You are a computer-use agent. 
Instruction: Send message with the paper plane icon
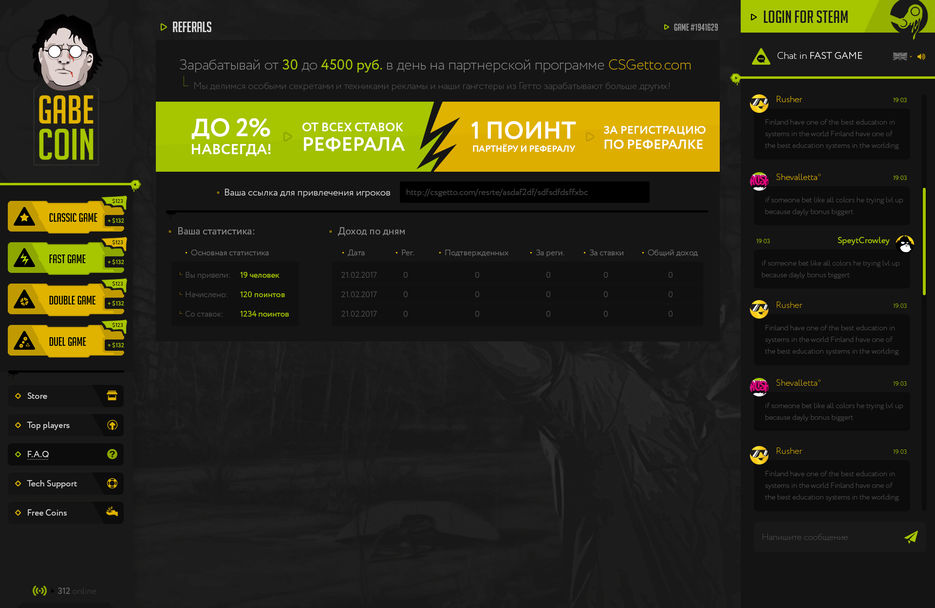point(911,537)
